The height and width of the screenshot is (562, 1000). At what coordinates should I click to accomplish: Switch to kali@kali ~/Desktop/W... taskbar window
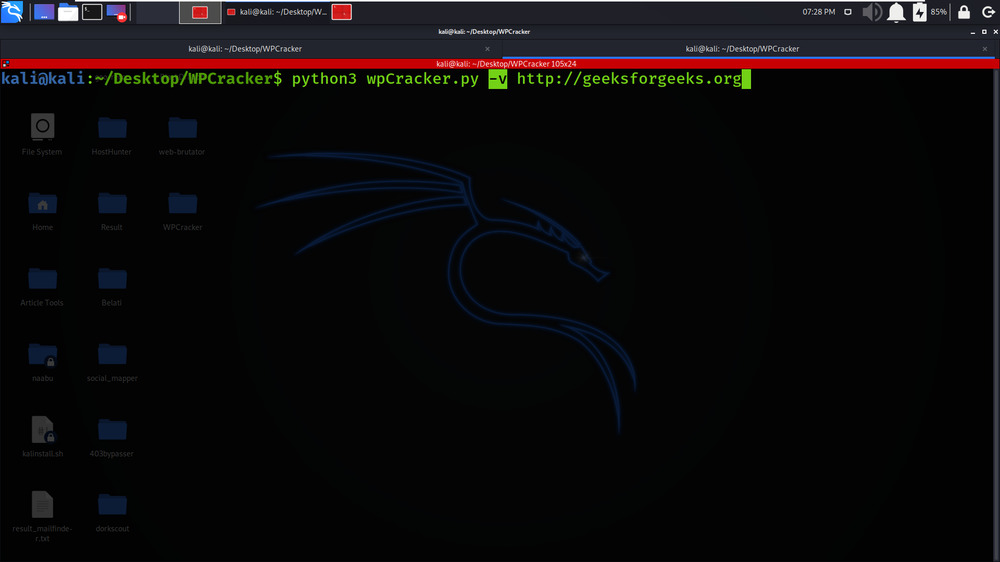coord(277,12)
